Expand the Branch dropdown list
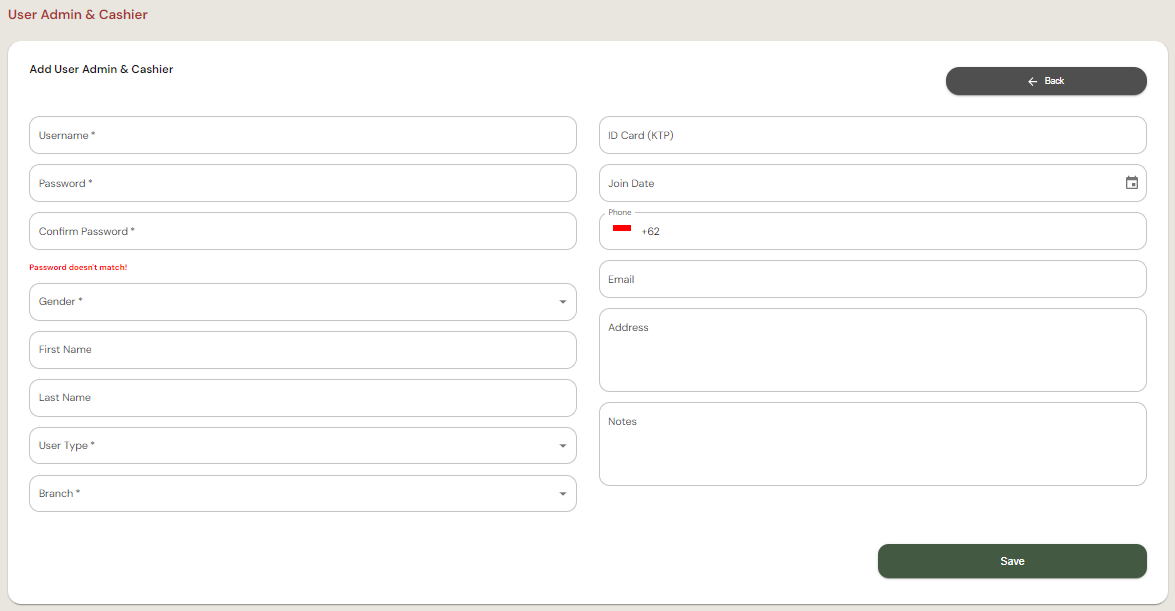 [302, 494]
